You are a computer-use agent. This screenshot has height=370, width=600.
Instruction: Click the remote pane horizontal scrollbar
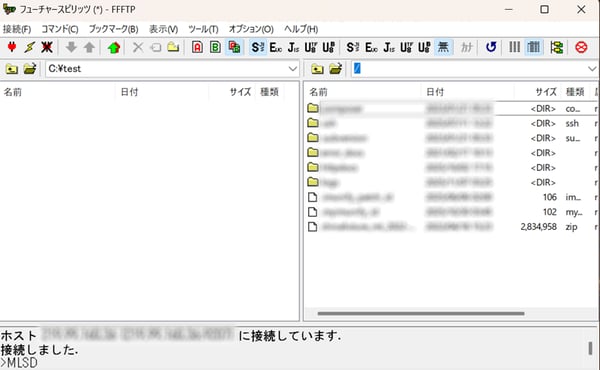pyautogui.click(x=421, y=314)
